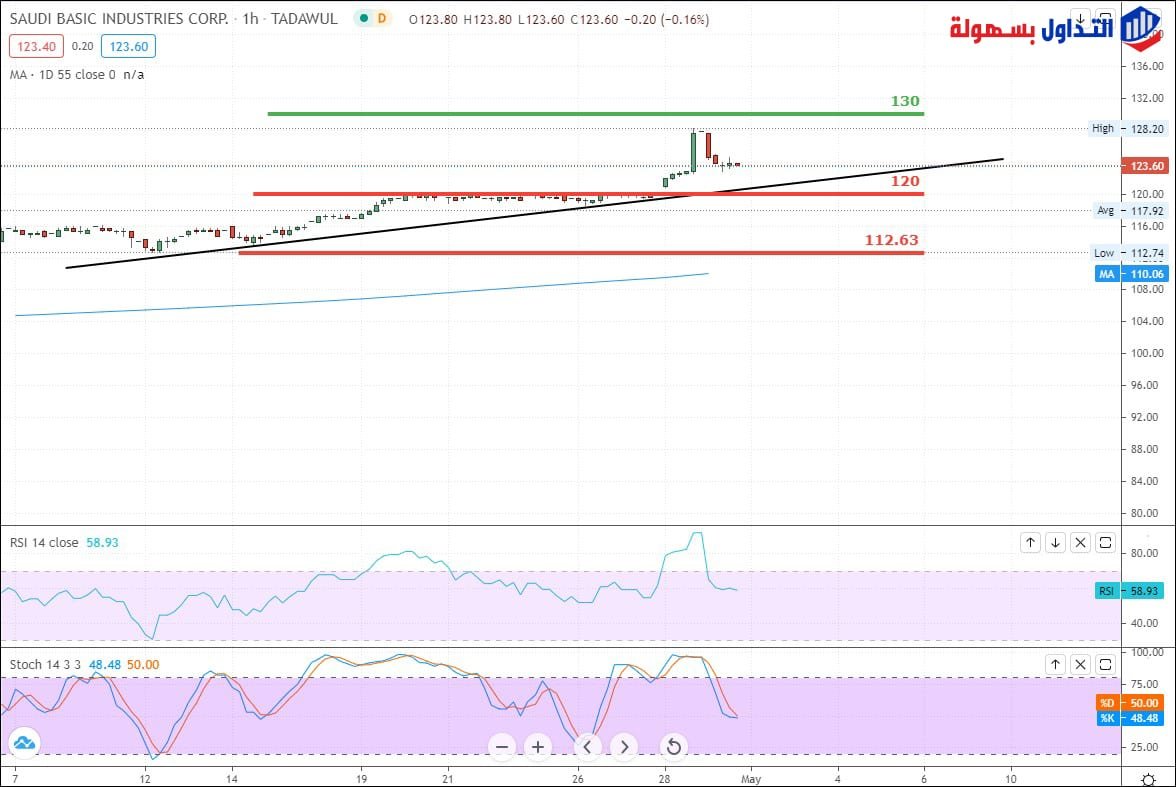Click the red 123.60 last price label

[x=1145, y=166]
